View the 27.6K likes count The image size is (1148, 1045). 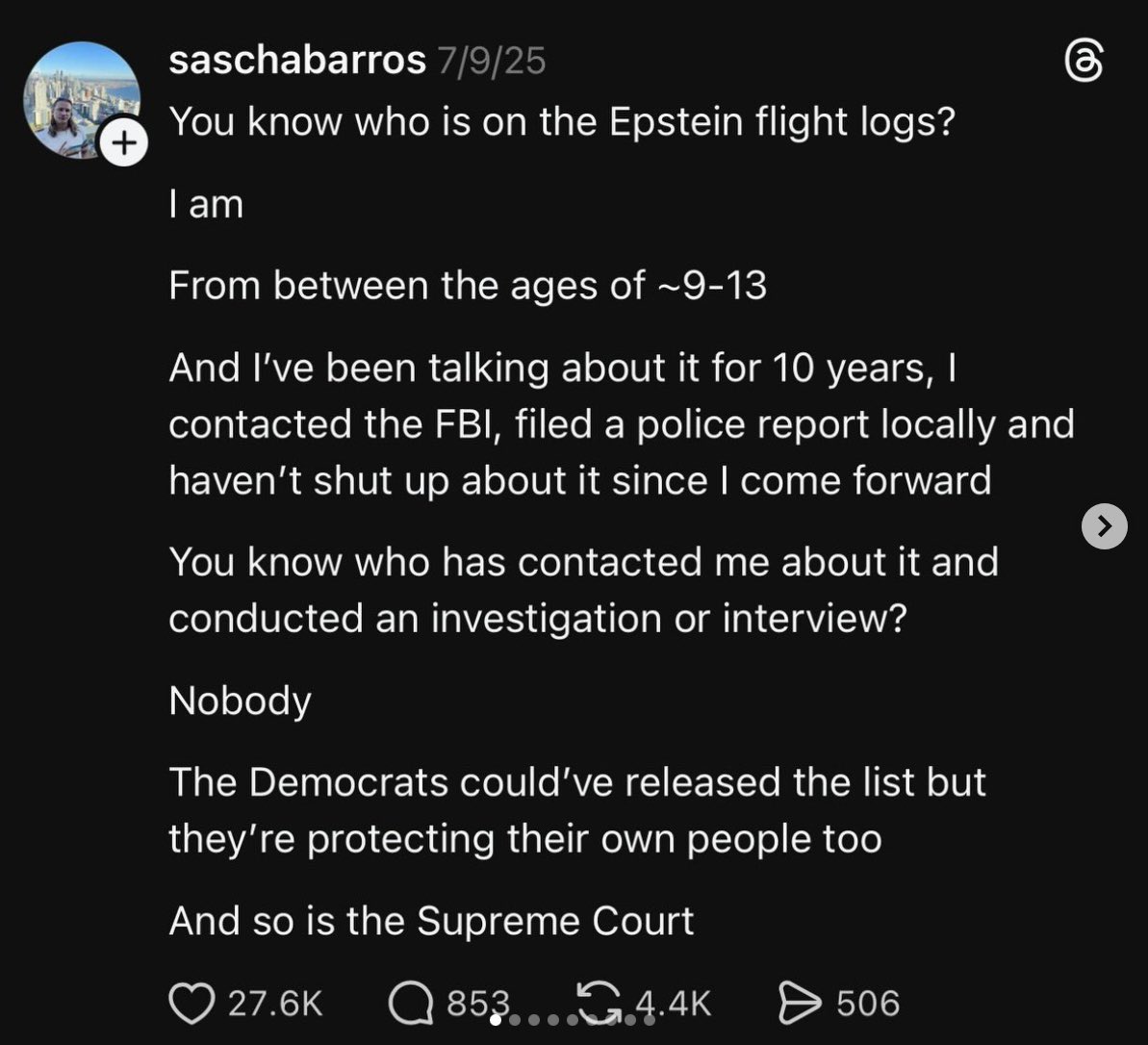pyautogui.click(x=275, y=1004)
